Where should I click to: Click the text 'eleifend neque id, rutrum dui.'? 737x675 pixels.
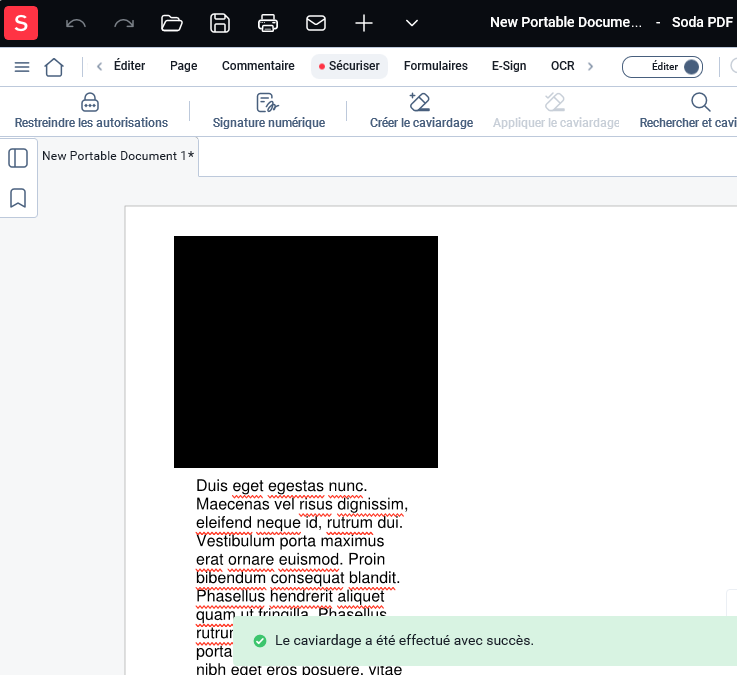(299, 522)
